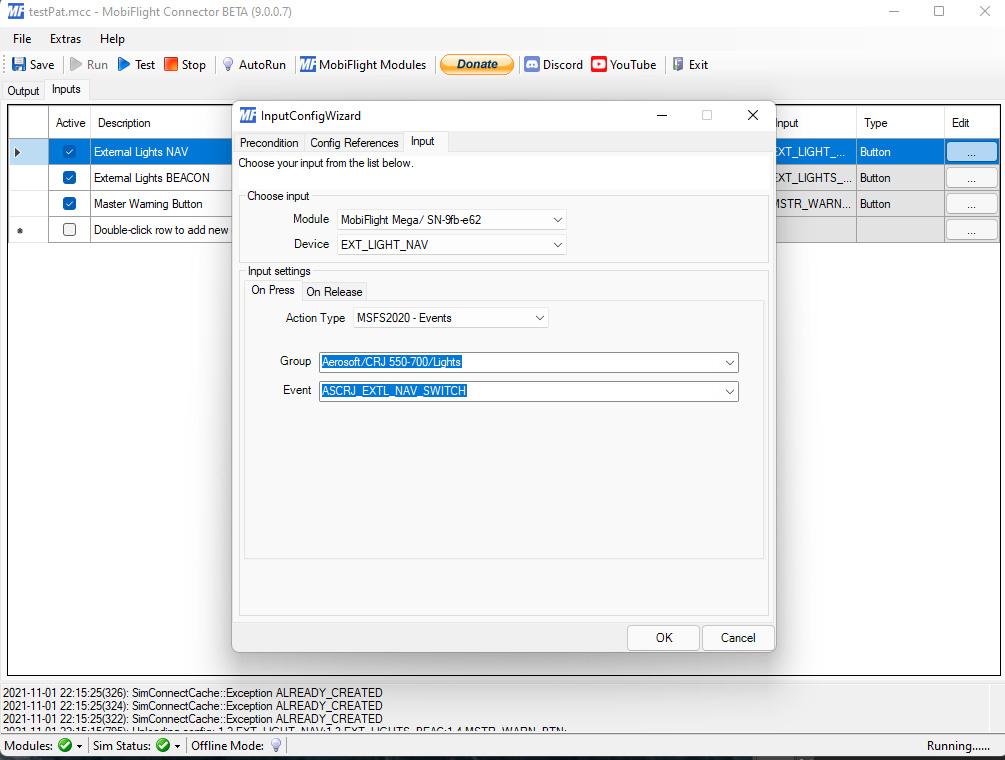Switch to the On Release tab
Screen dimensions: 1005x760
(334, 292)
